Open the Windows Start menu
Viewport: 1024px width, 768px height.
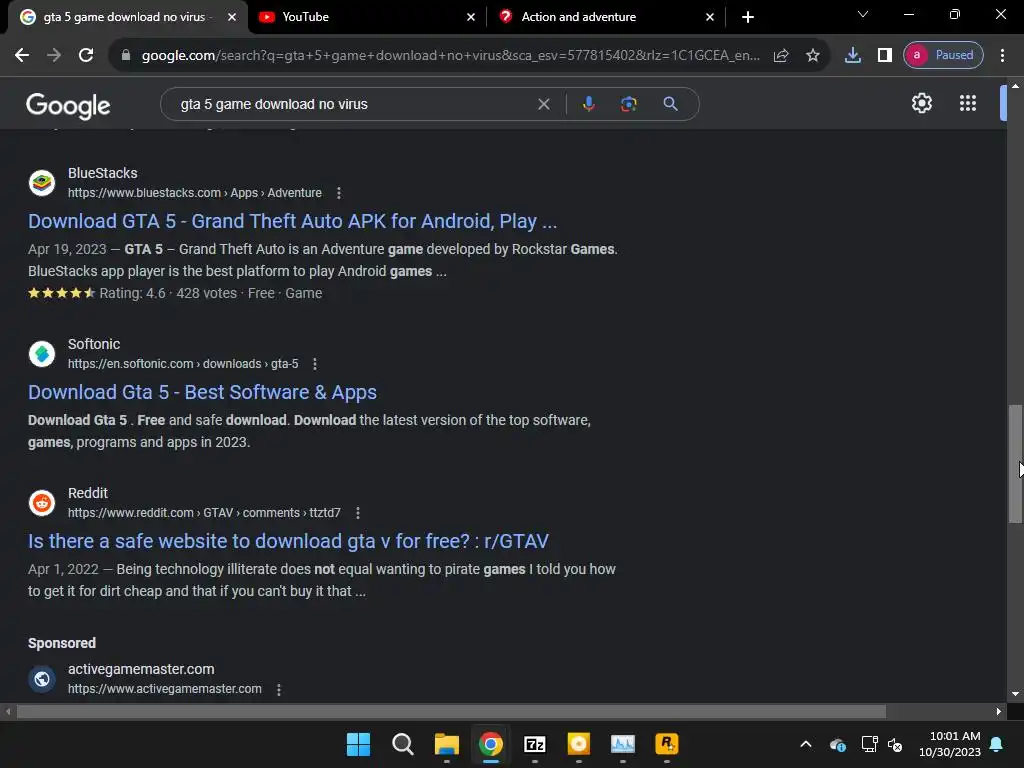[x=358, y=744]
